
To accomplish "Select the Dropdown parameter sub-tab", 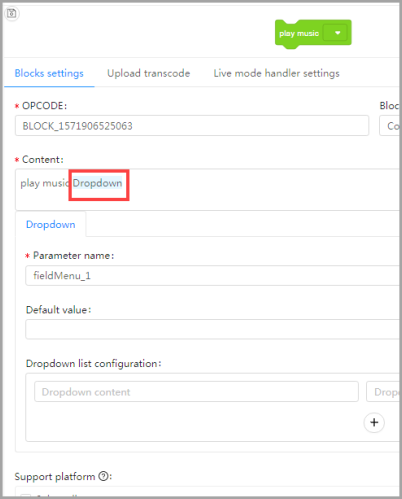I will (51, 225).
